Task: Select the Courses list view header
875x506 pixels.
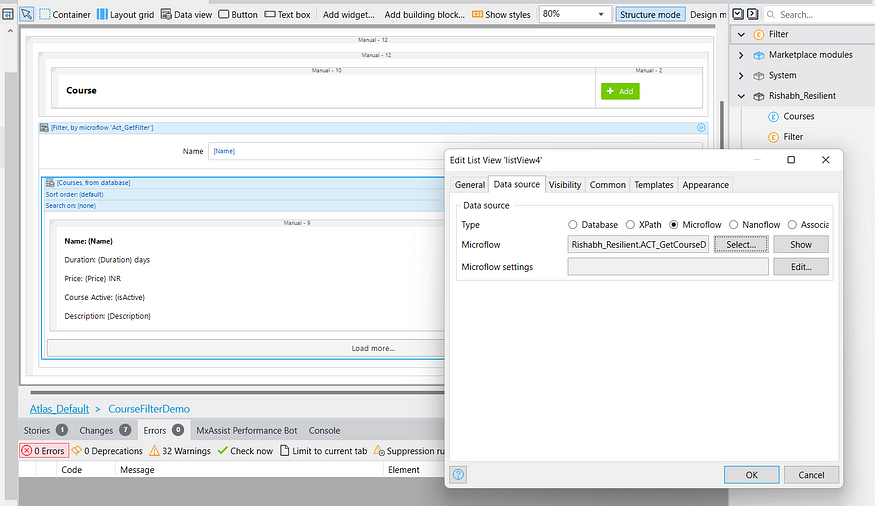Action: 243,183
